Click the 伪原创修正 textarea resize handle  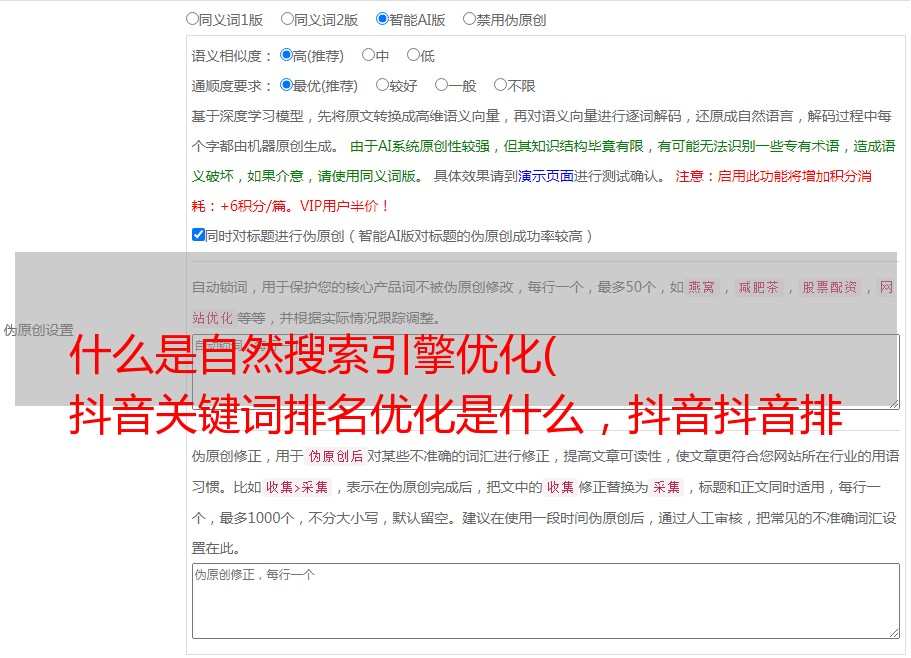(894, 633)
